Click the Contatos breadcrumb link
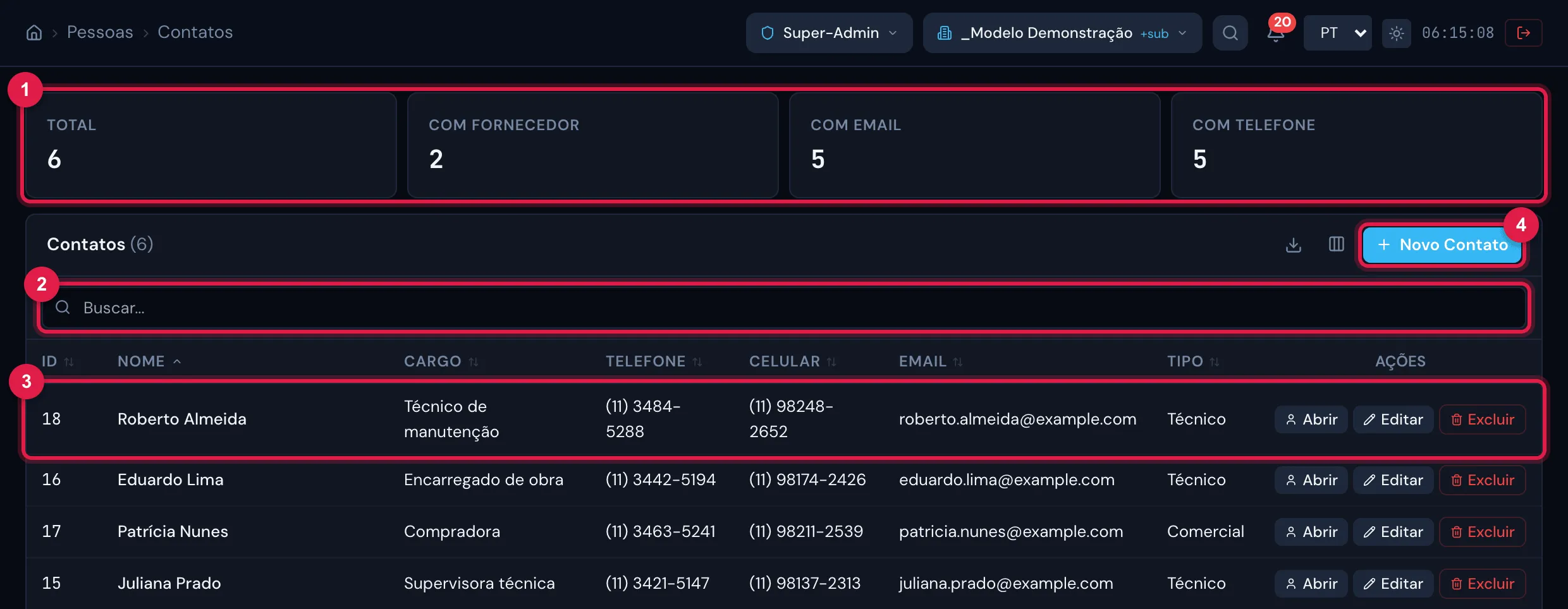The width and height of the screenshot is (1568, 609). pos(195,32)
